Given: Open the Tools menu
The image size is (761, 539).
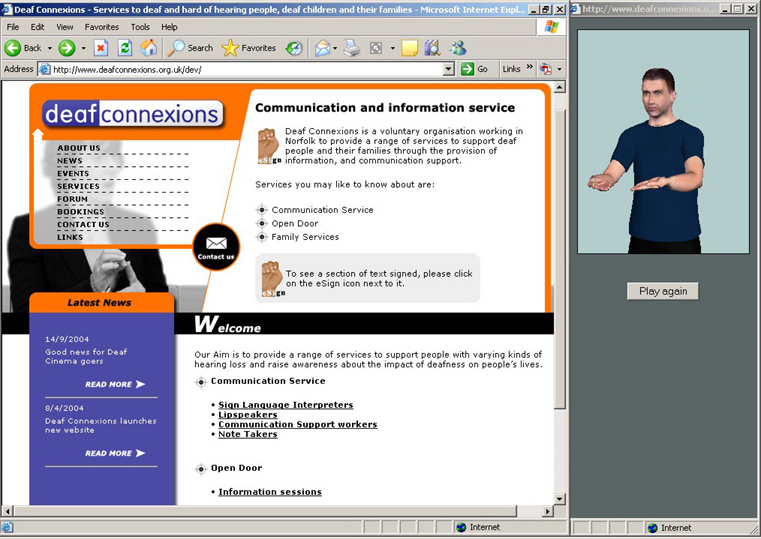Looking at the screenshot, I should point(140,27).
